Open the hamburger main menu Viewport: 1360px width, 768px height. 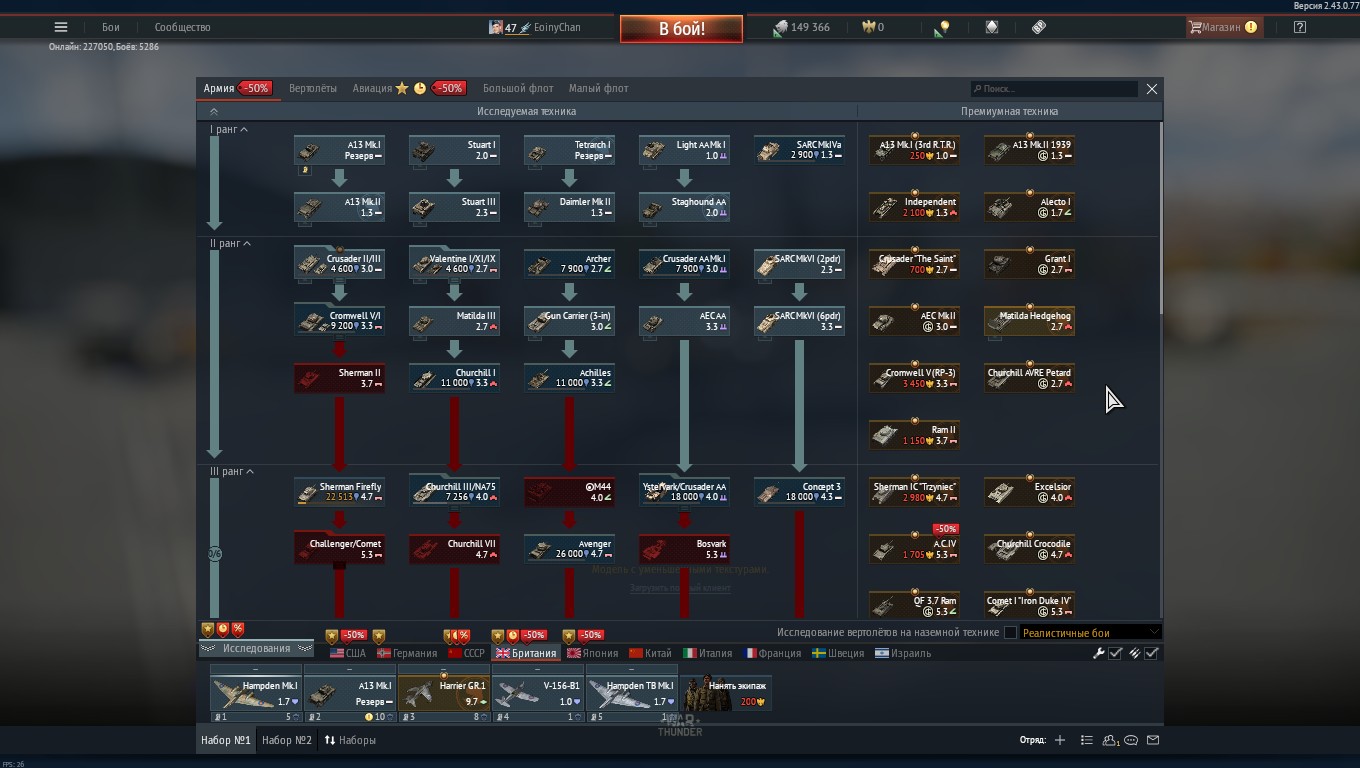61,27
